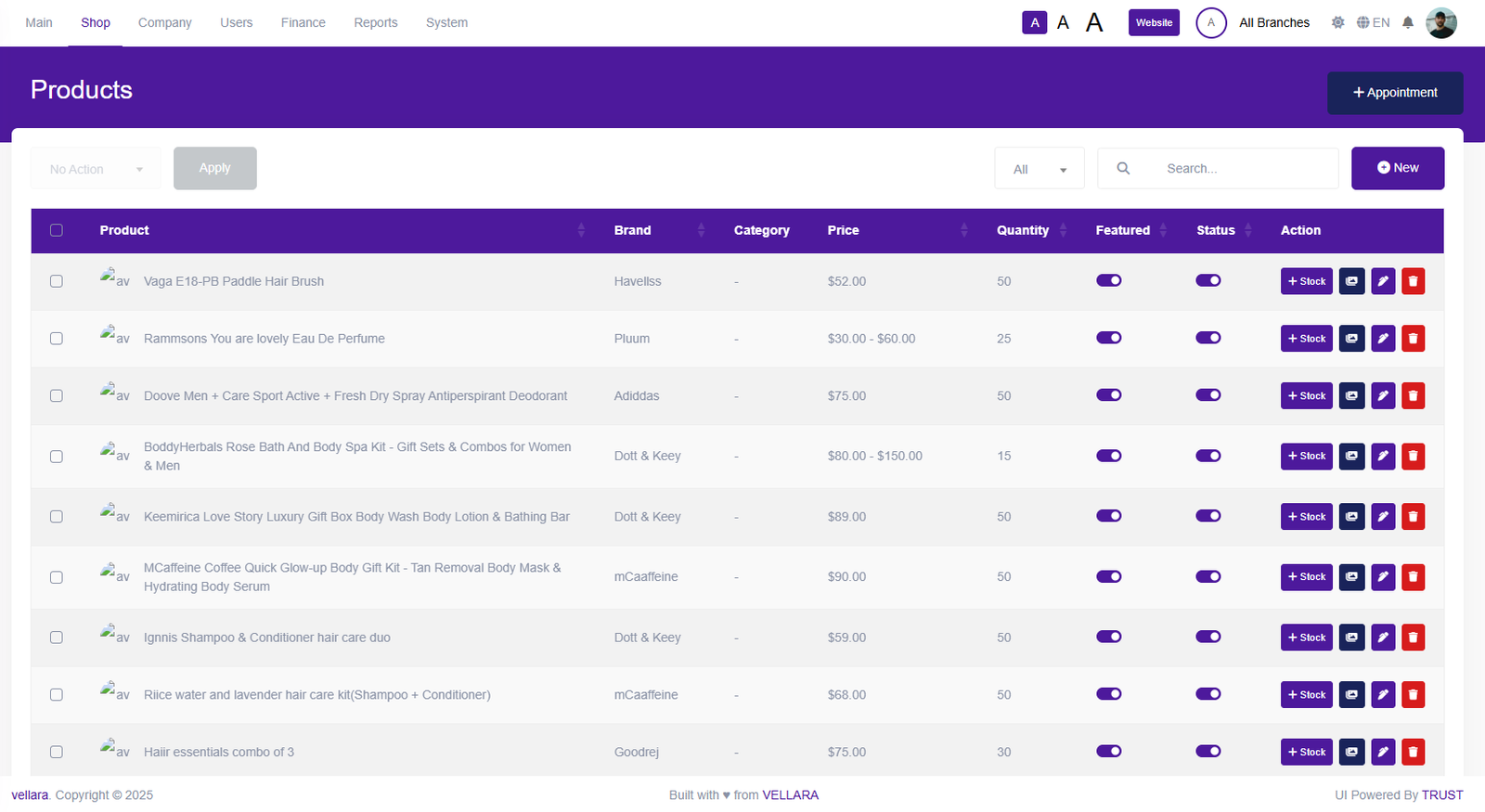This screenshot has width=1485, height=812.
Task: Open the No Action bulk dropdown
Action: coord(96,169)
